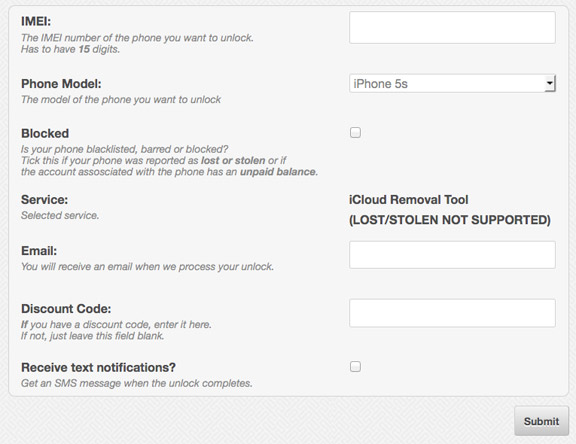Click the IMEI label heading
Image resolution: width=576 pixels, height=444 pixels.
(36, 21)
